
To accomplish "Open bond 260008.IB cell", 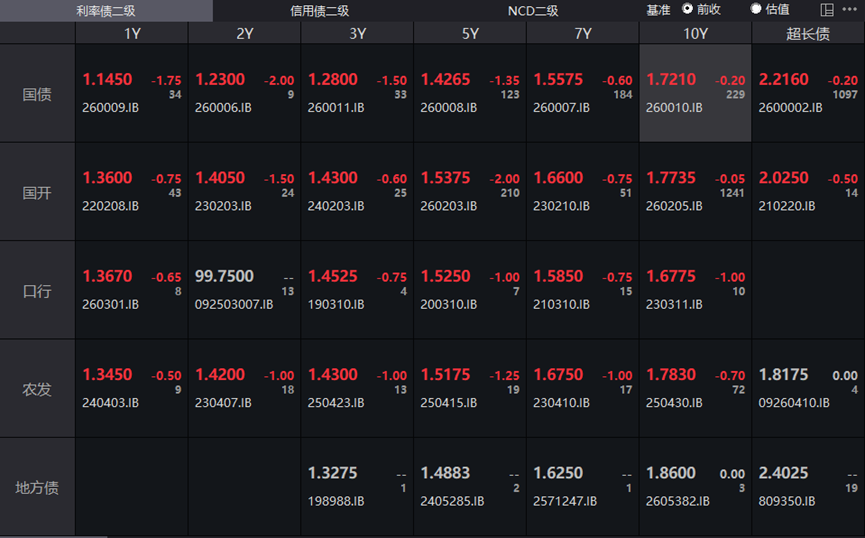I will 470,93.
